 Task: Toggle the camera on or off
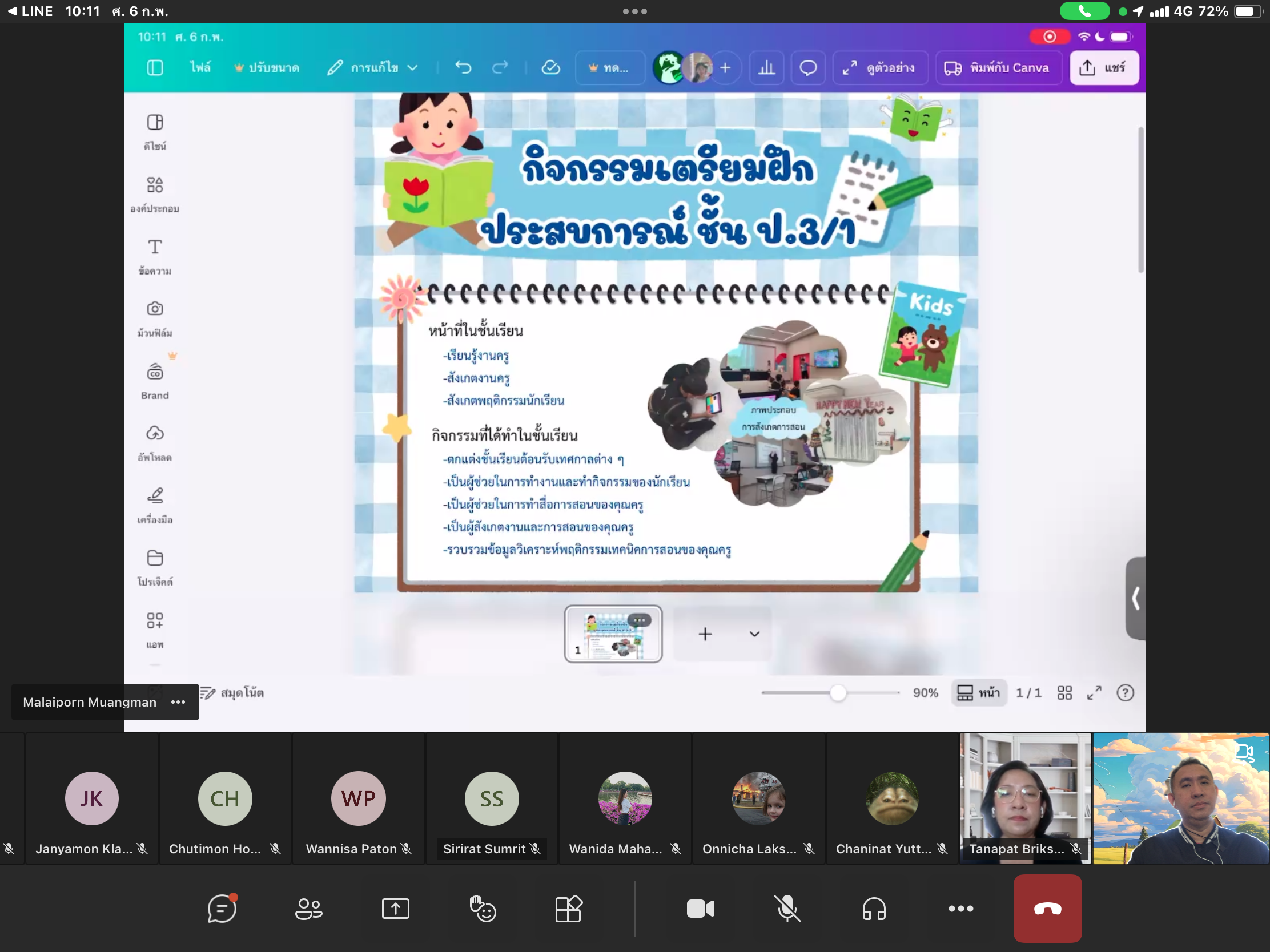tap(701, 909)
